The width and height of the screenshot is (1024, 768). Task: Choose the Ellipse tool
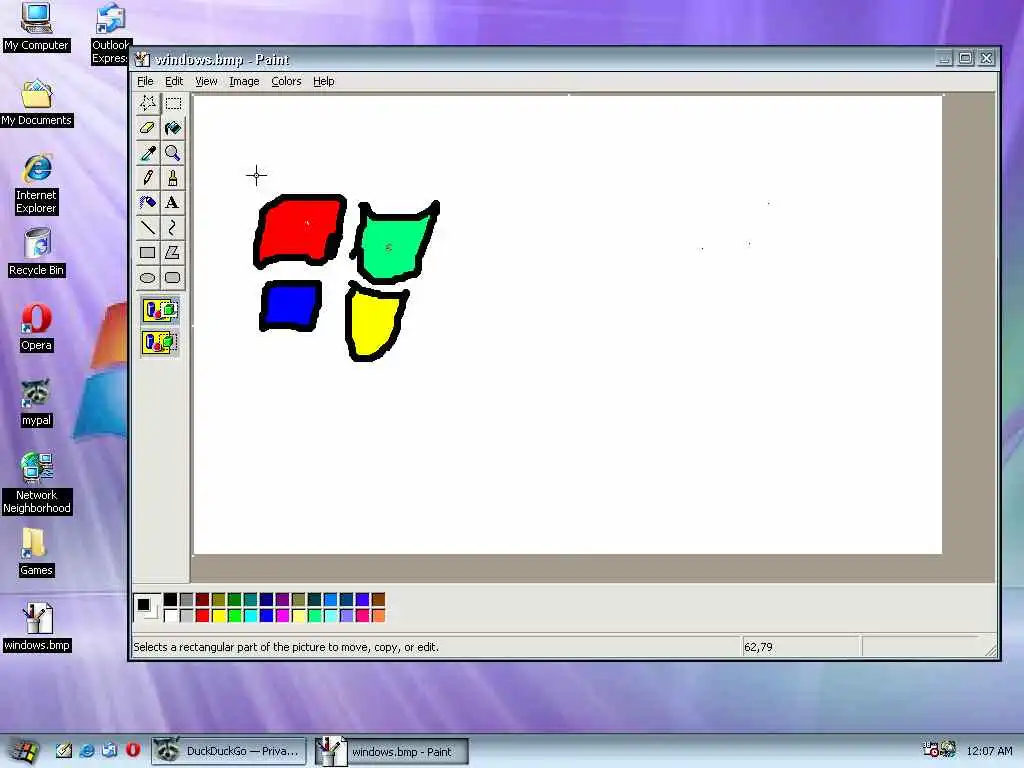click(x=148, y=278)
